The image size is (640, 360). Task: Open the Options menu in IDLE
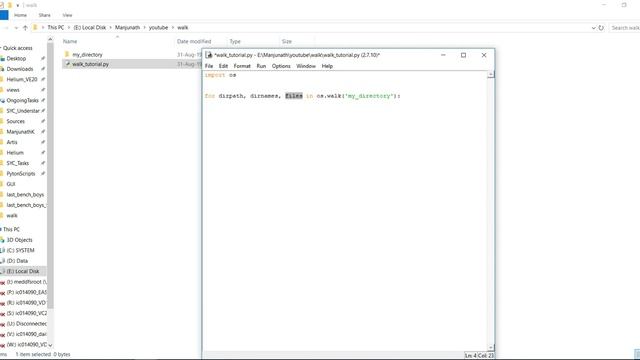[x=281, y=66]
